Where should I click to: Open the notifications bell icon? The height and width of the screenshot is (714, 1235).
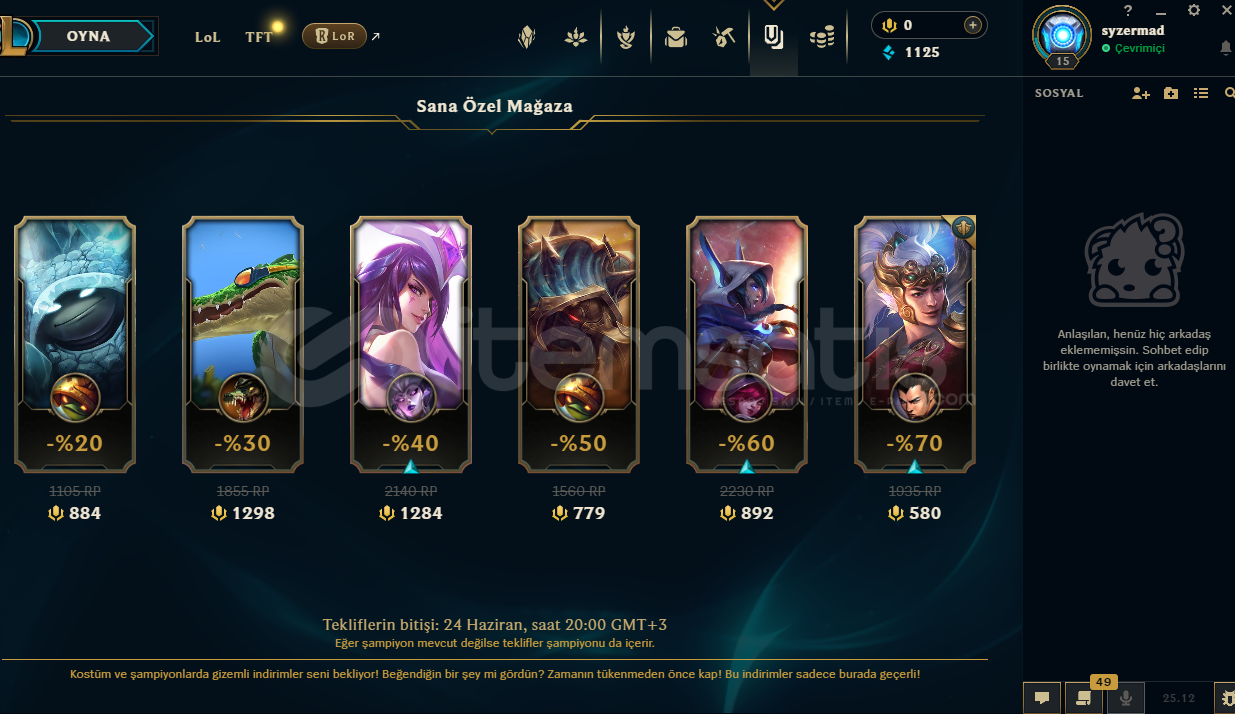point(1225,48)
